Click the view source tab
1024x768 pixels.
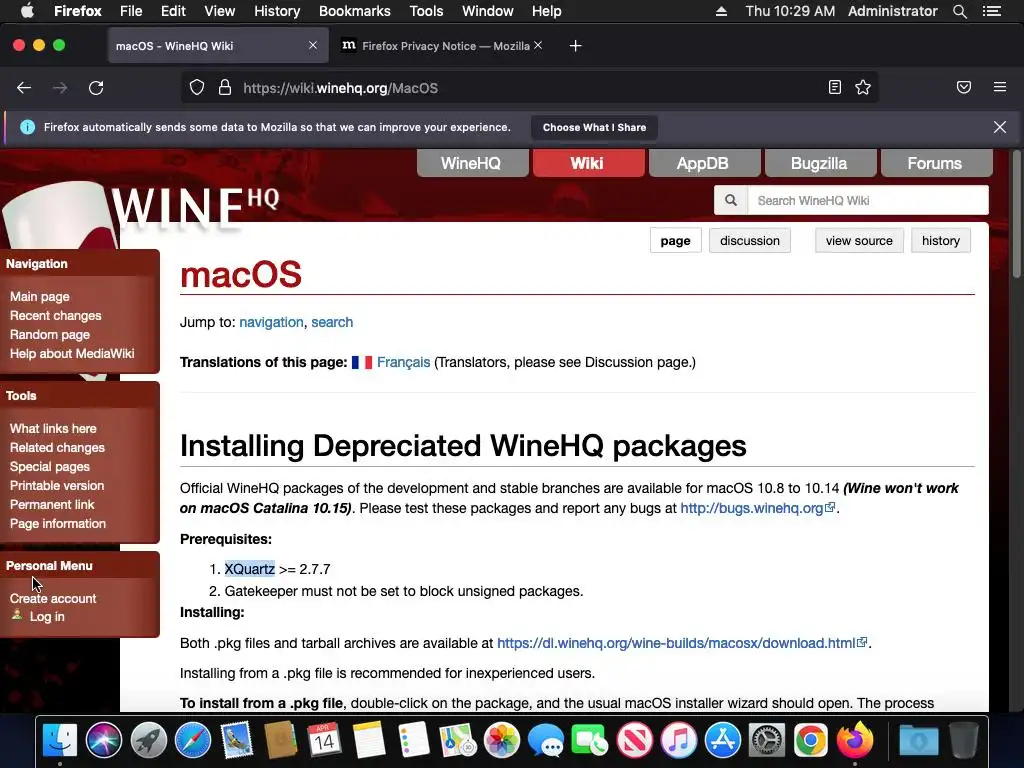point(859,240)
